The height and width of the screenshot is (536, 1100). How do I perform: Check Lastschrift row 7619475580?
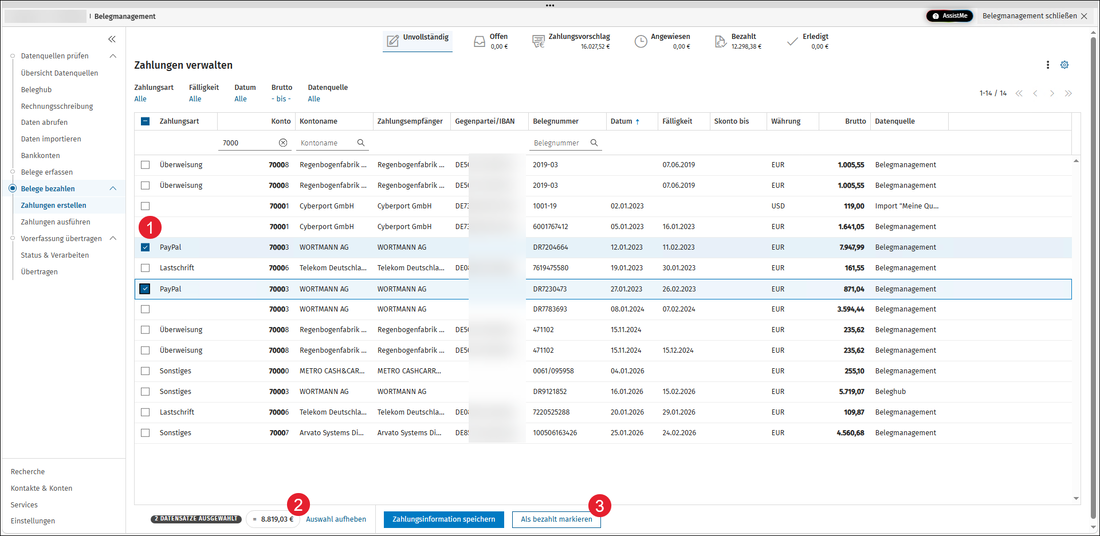145,268
